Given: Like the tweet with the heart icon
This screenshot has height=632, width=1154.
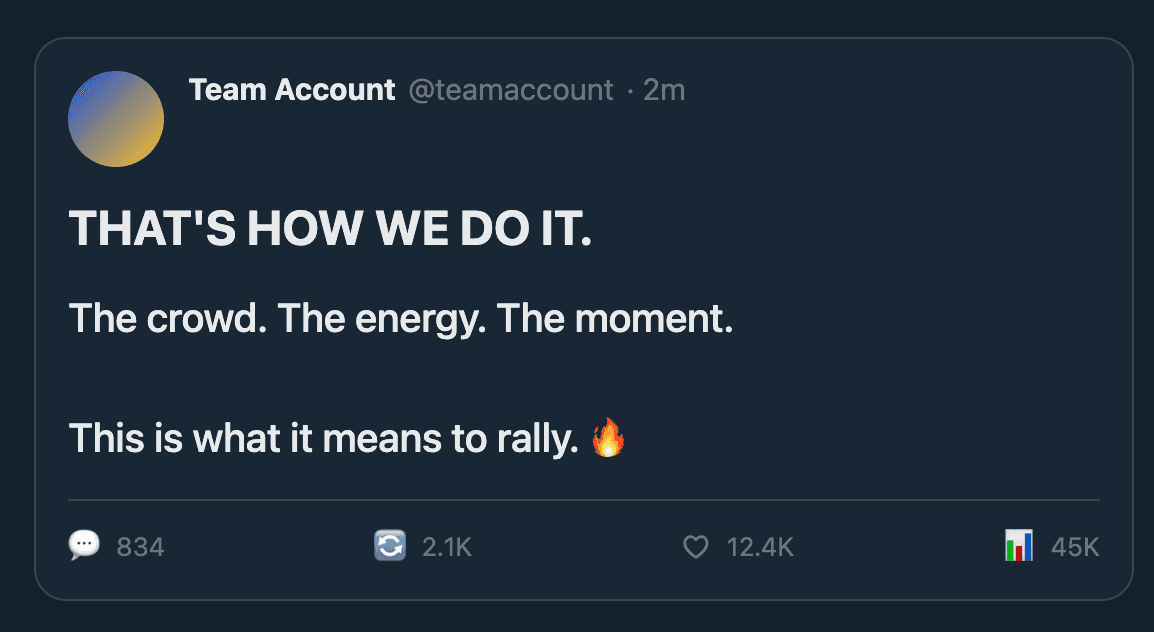Looking at the screenshot, I should tap(695, 547).
